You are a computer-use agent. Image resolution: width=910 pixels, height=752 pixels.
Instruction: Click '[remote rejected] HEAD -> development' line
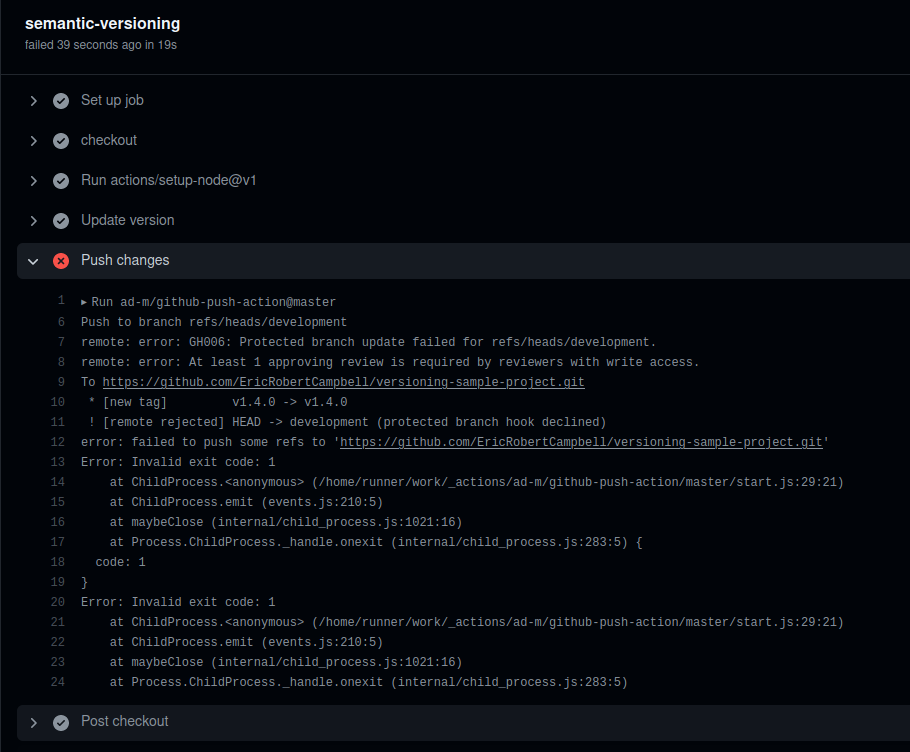tap(347, 422)
